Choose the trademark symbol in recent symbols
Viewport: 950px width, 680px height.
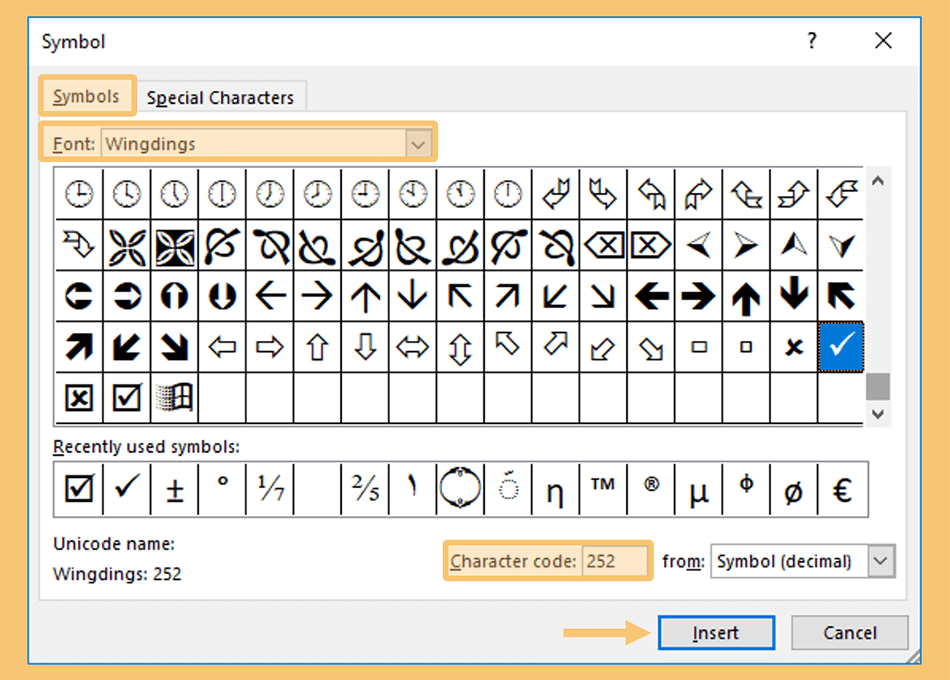pyautogui.click(x=603, y=489)
